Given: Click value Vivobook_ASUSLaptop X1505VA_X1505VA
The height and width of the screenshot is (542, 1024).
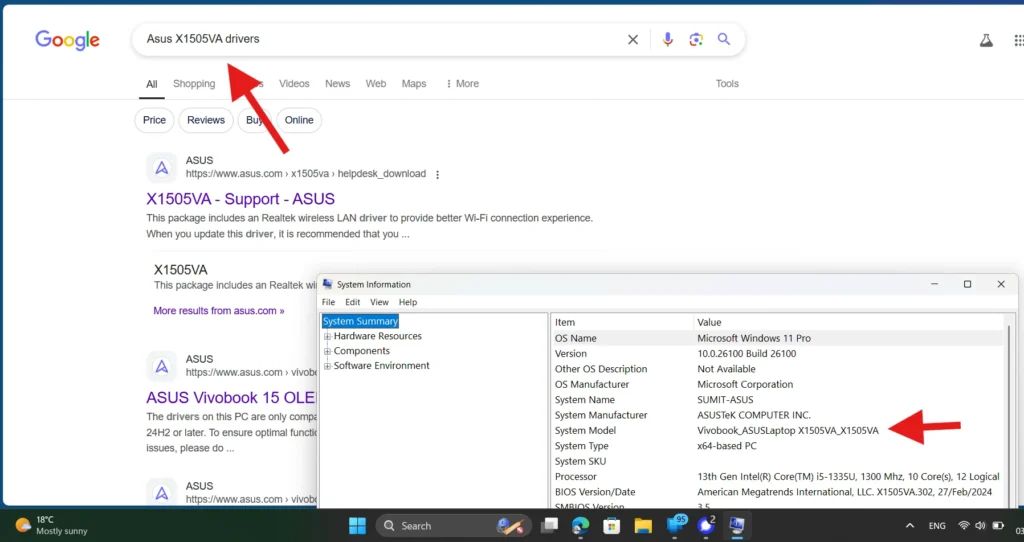Looking at the screenshot, I should 788,430.
